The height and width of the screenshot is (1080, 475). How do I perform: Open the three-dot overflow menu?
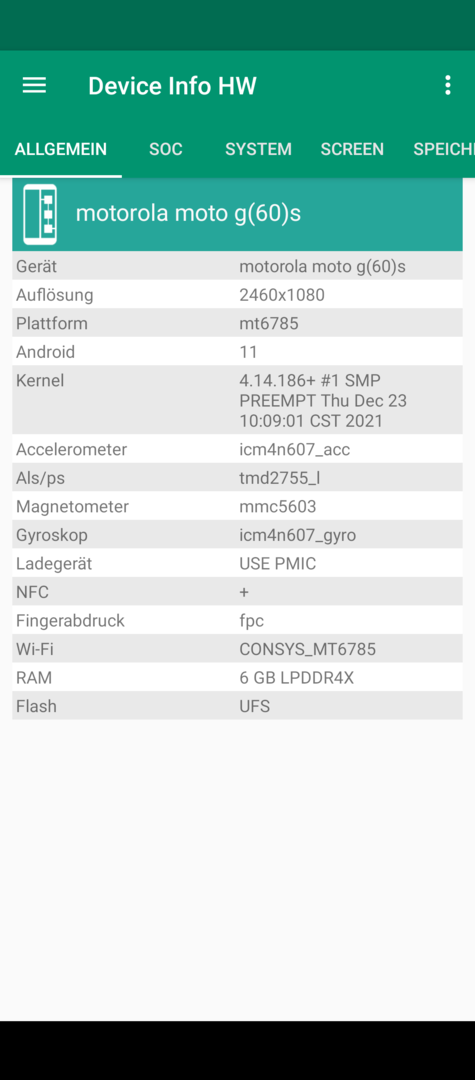[448, 85]
